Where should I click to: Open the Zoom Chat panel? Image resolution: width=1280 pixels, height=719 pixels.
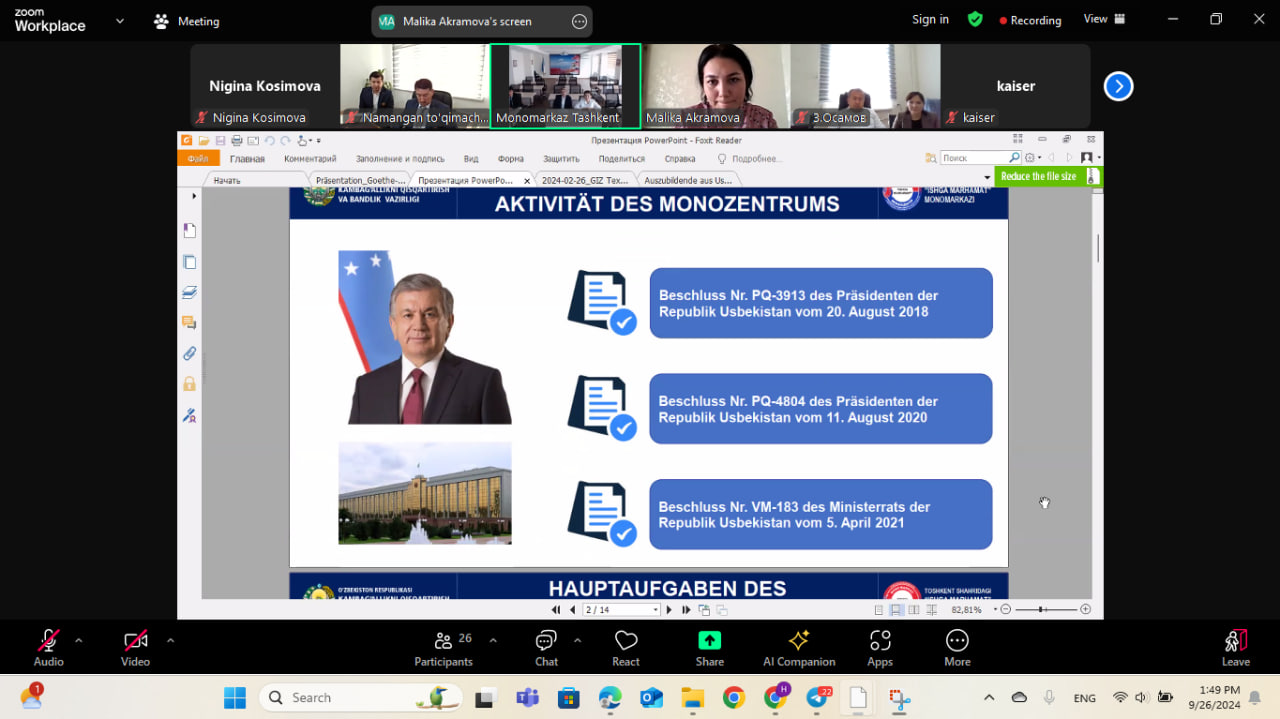546,647
